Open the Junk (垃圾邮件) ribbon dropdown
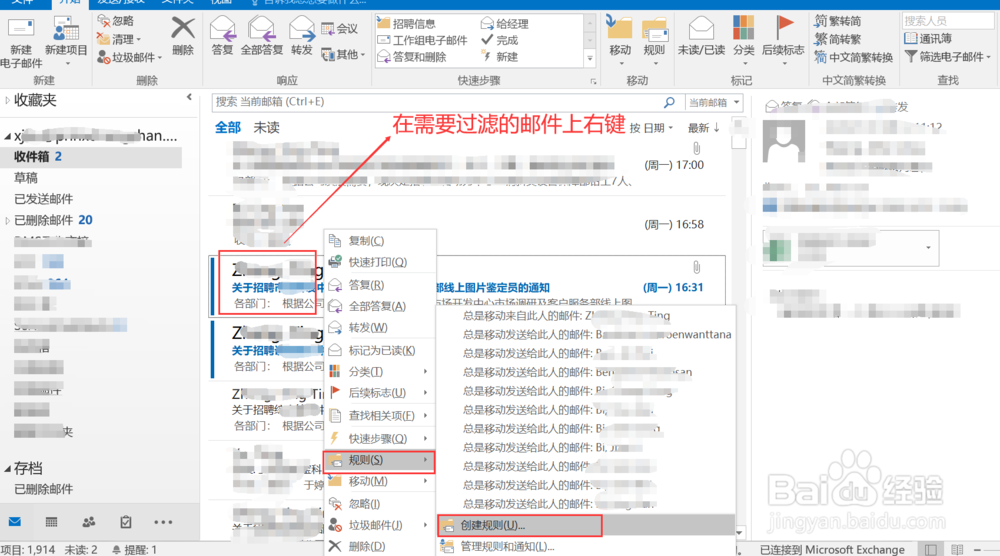This screenshot has height=556, width=1000. (129, 58)
